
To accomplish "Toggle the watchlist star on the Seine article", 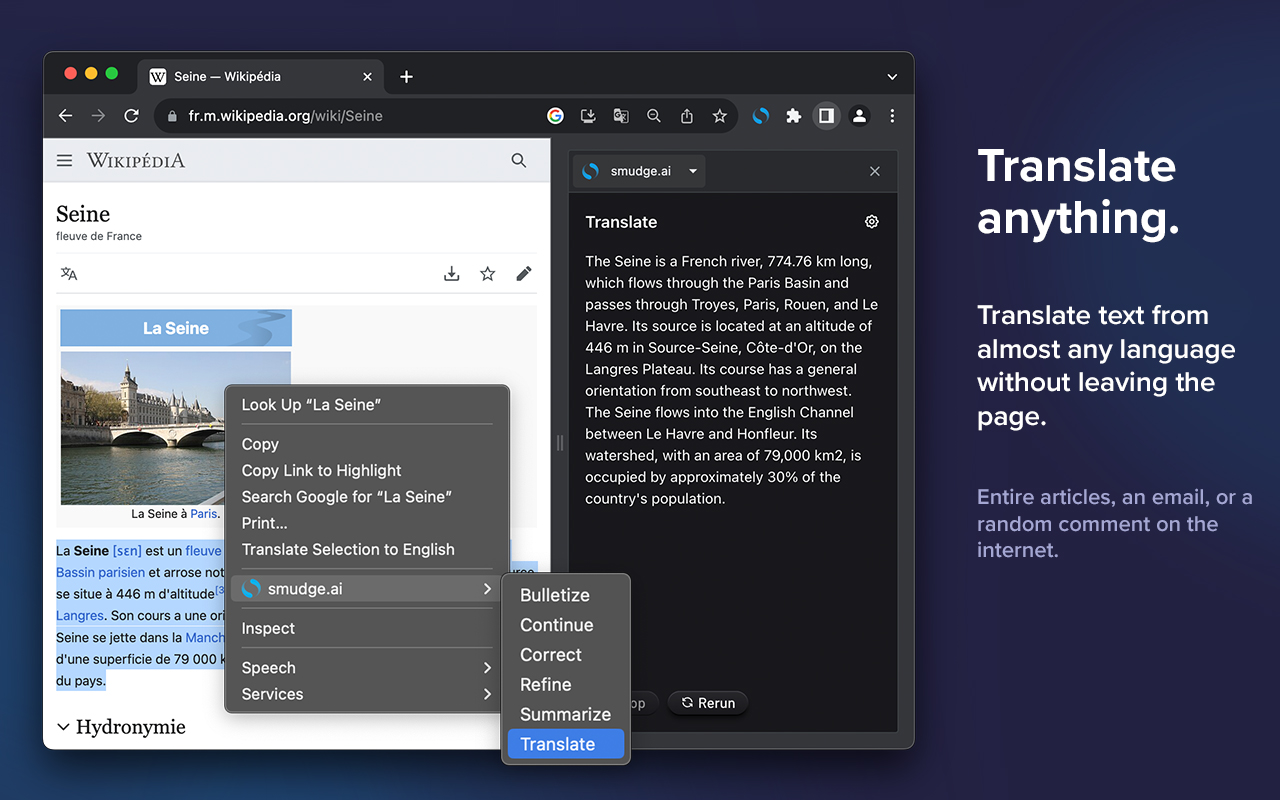I will [487, 273].
